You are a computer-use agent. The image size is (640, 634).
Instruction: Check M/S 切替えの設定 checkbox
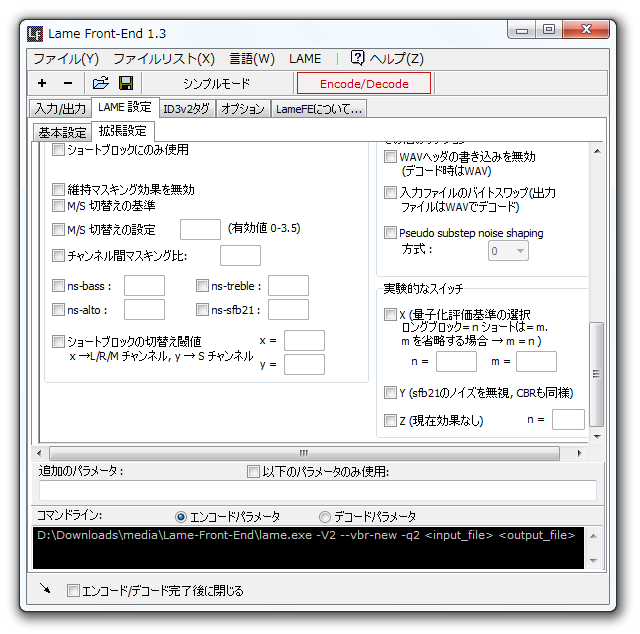pyautogui.click(x=58, y=229)
